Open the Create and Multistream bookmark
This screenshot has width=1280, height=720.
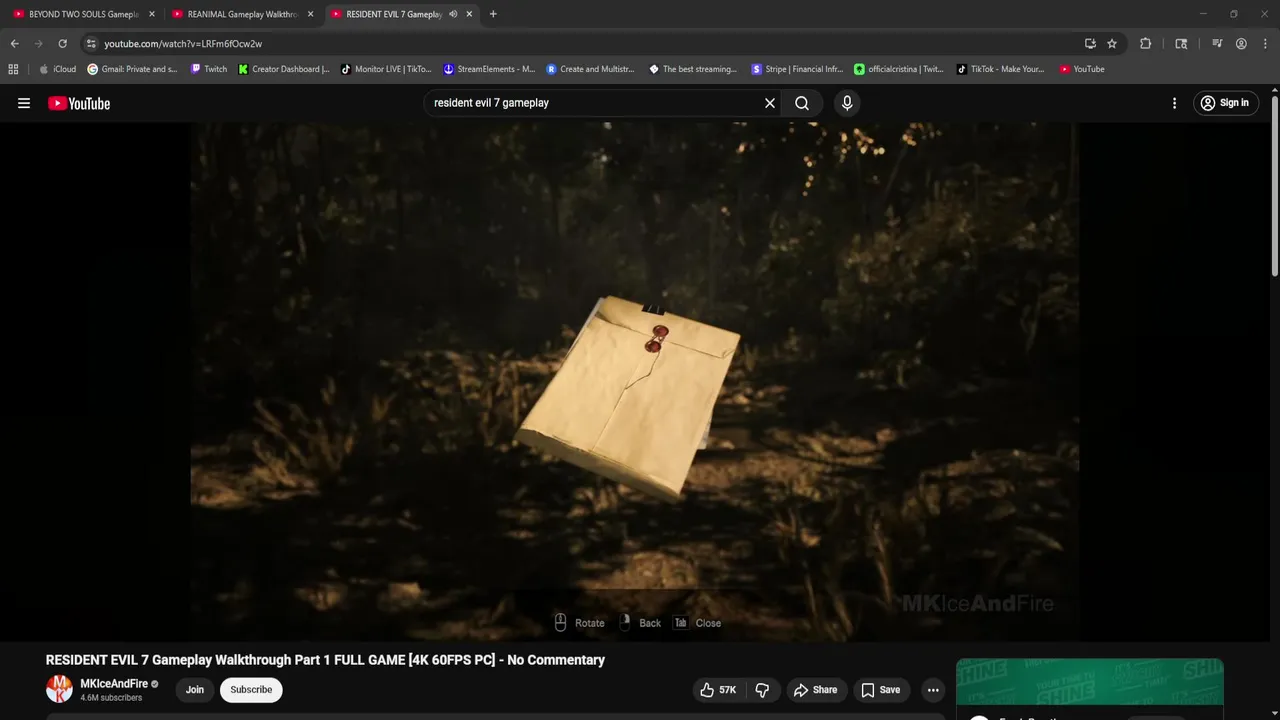(592, 69)
